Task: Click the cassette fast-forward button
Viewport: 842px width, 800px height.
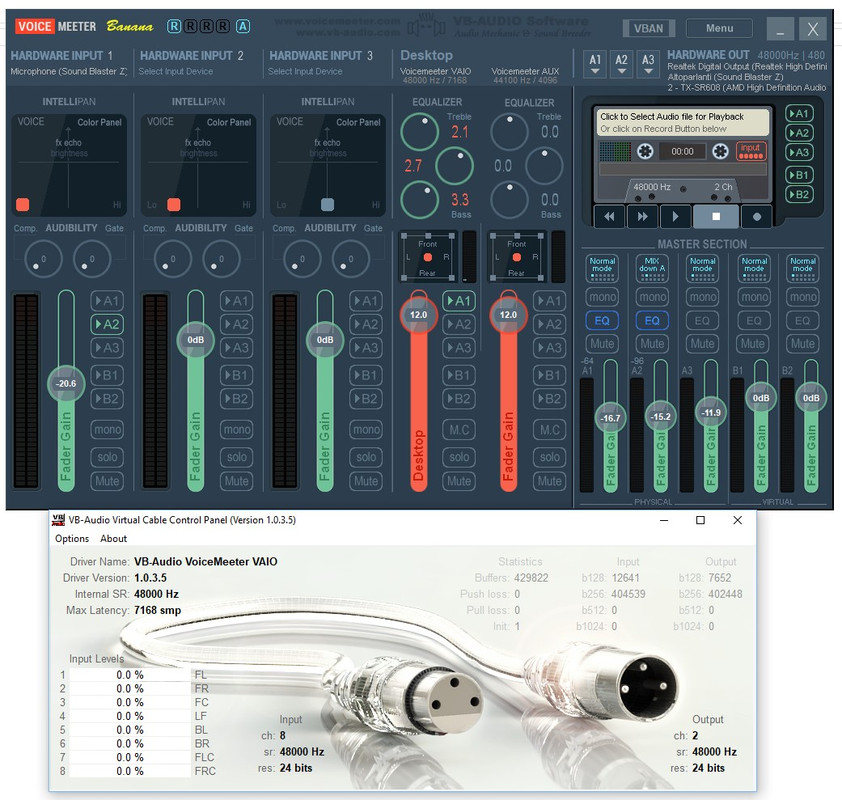Action: pos(642,216)
